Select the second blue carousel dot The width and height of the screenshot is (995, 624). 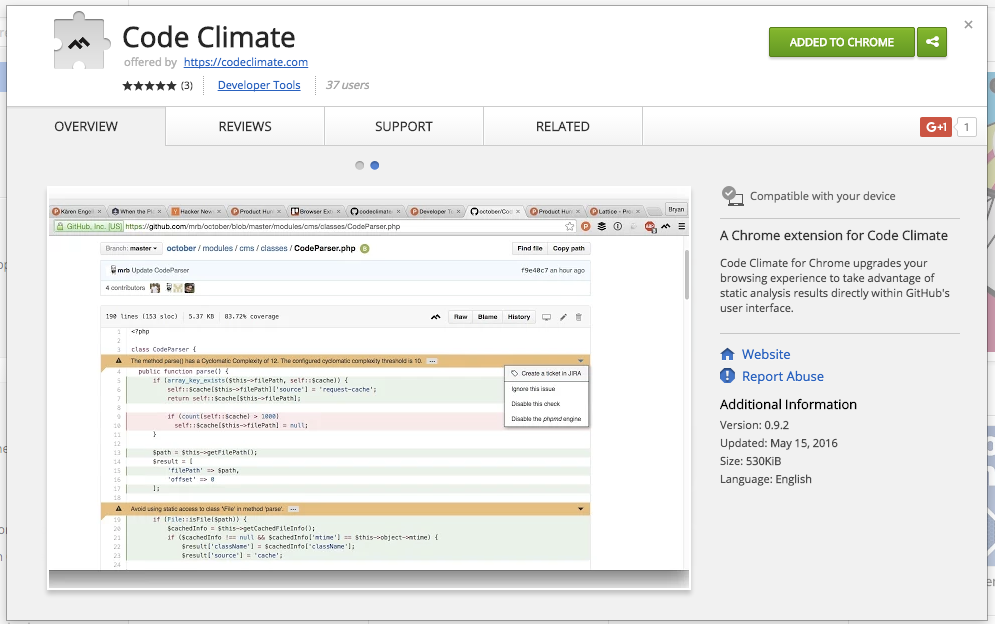pyautogui.click(x=375, y=165)
